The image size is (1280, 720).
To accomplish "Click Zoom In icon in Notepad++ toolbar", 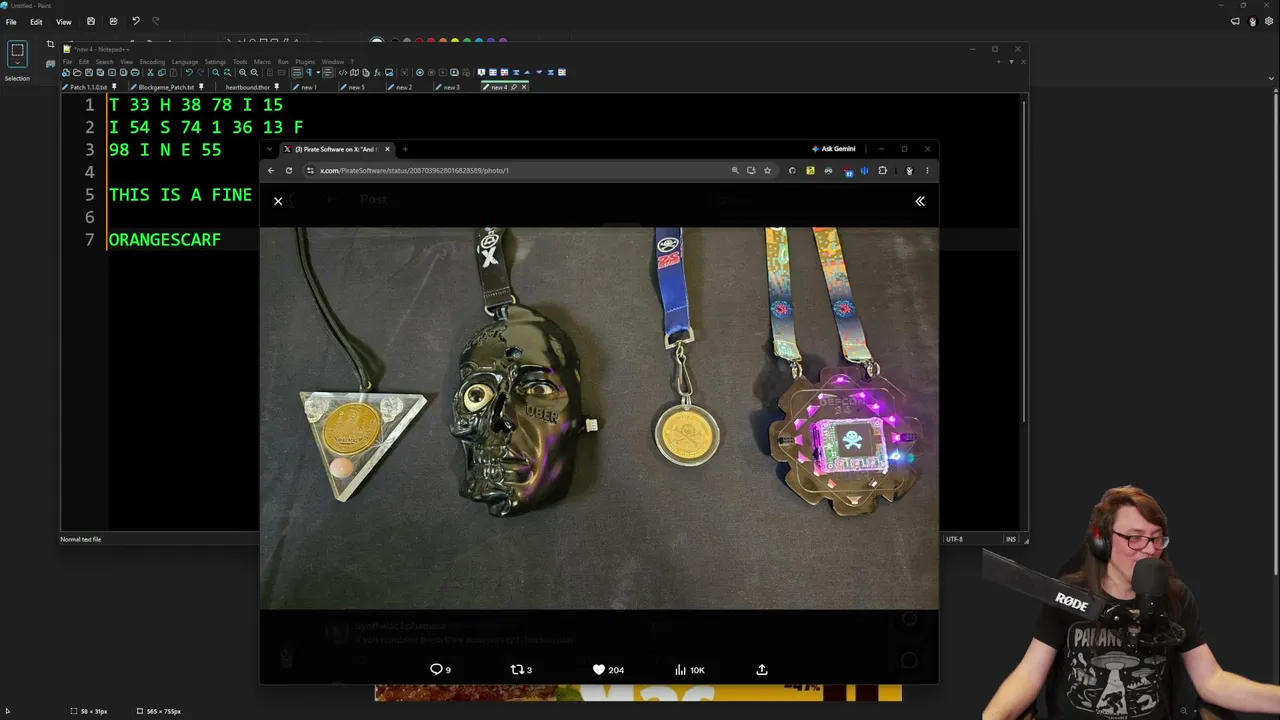I will [243, 72].
